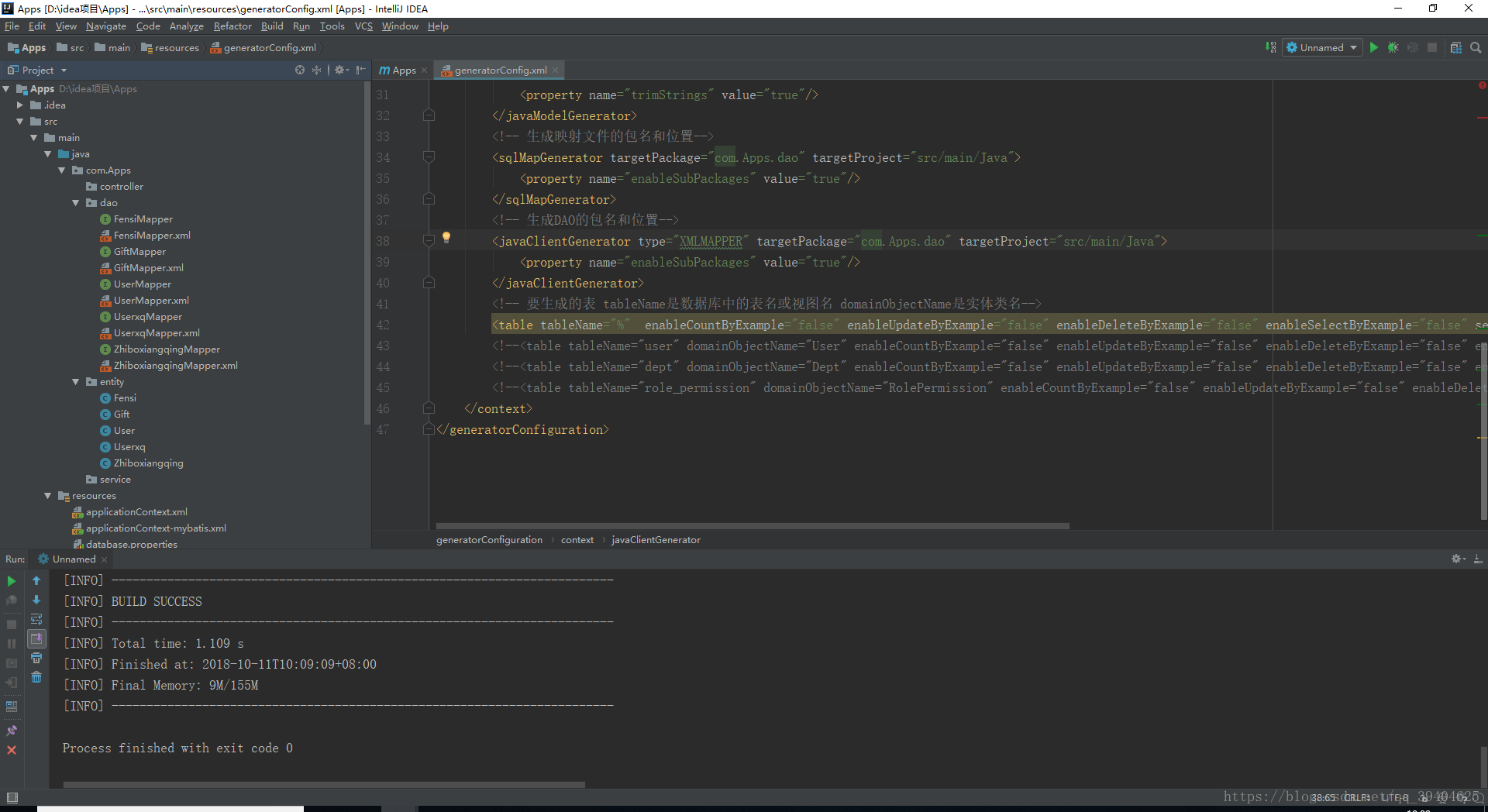Viewport: 1488px width, 812px height.
Task: Click the Run console horizontal scrollbar
Action: pos(324,785)
